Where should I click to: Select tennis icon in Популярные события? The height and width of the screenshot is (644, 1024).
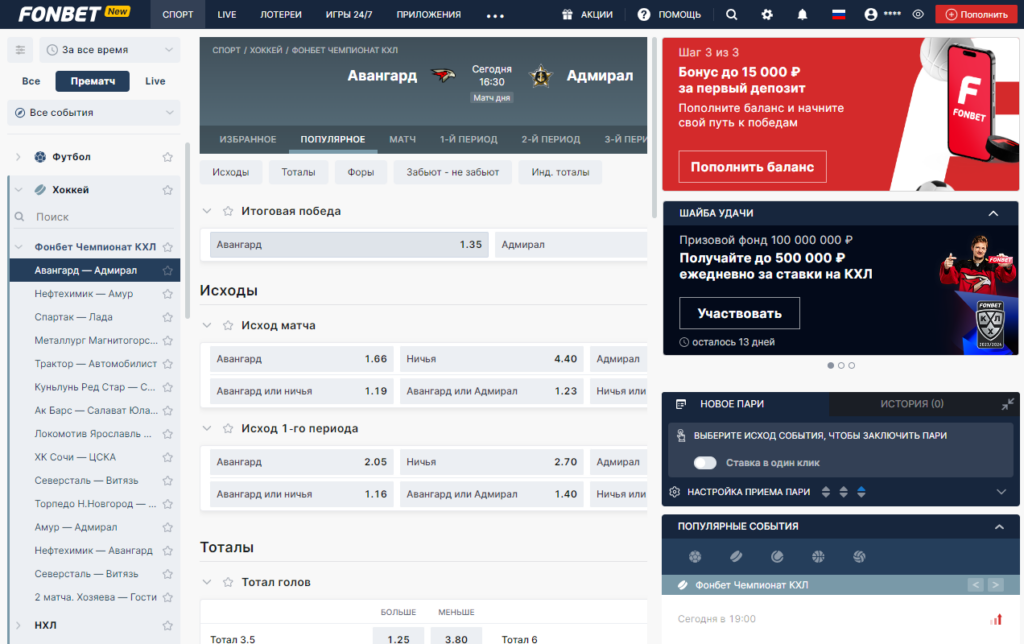click(x=777, y=556)
